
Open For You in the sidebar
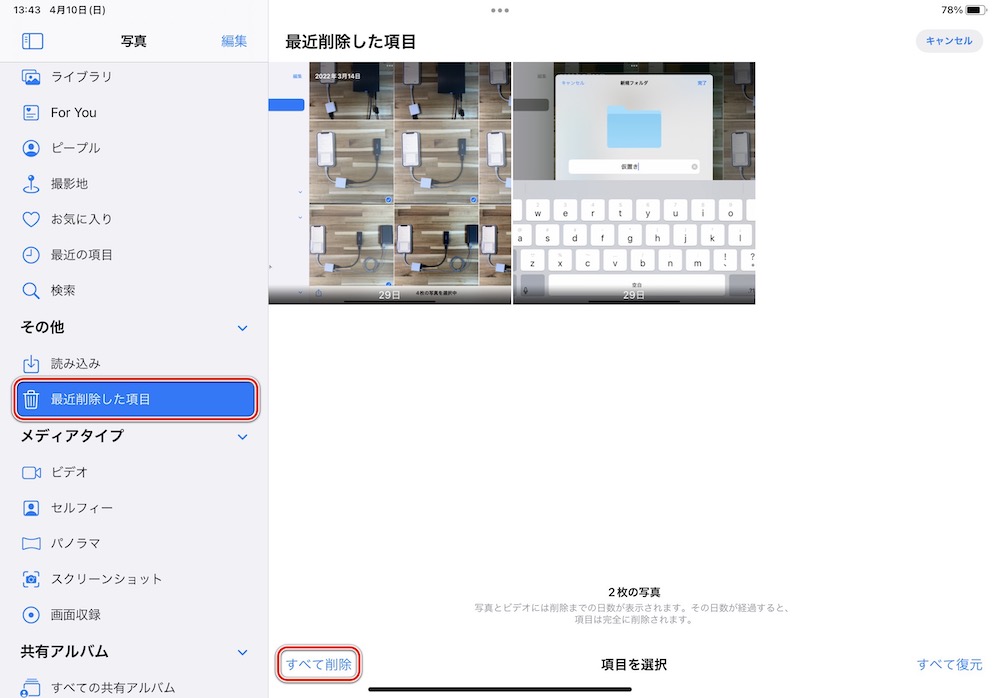click(x=134, y=112)
